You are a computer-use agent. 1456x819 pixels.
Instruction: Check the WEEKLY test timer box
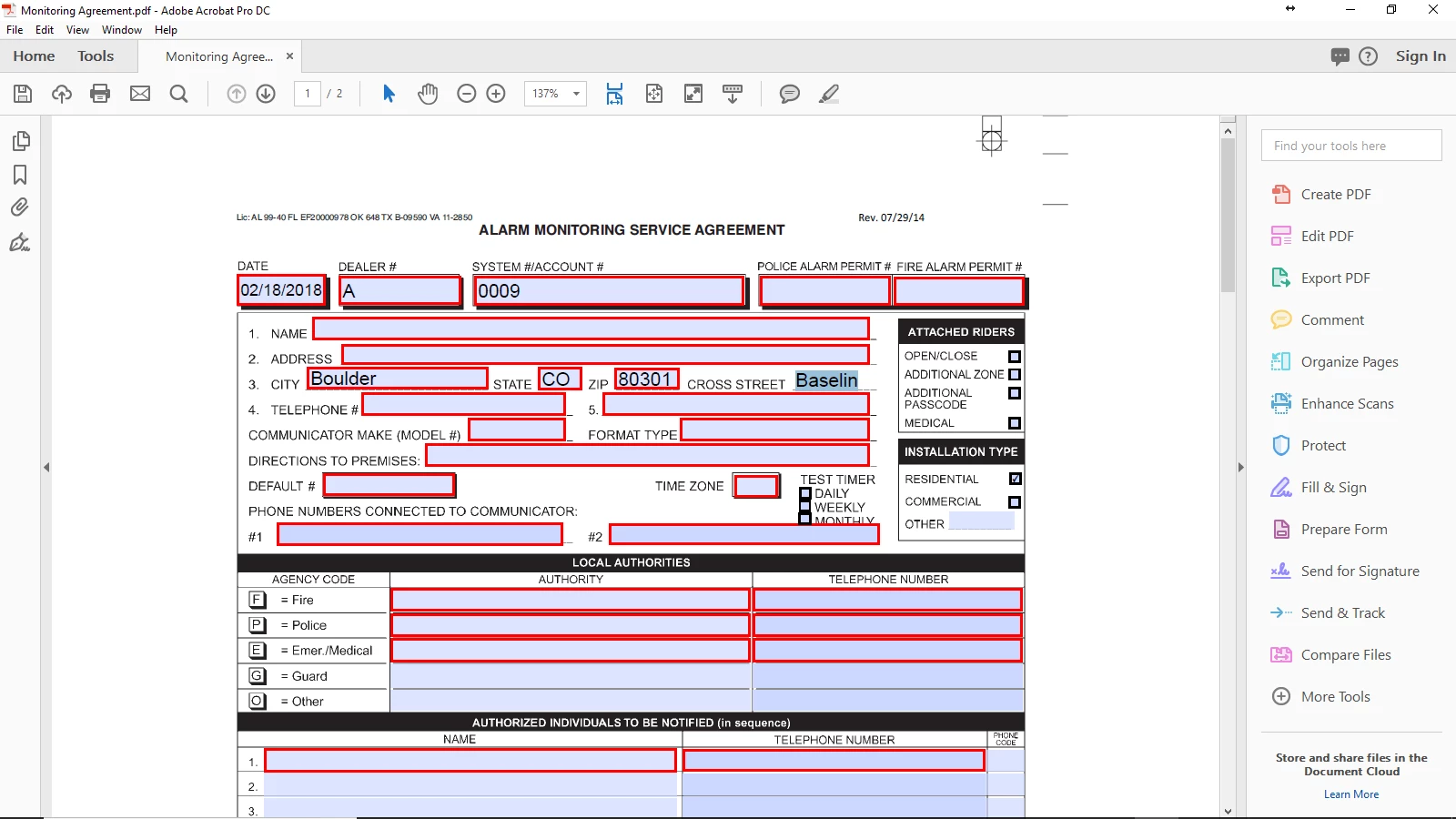[805, 506]
